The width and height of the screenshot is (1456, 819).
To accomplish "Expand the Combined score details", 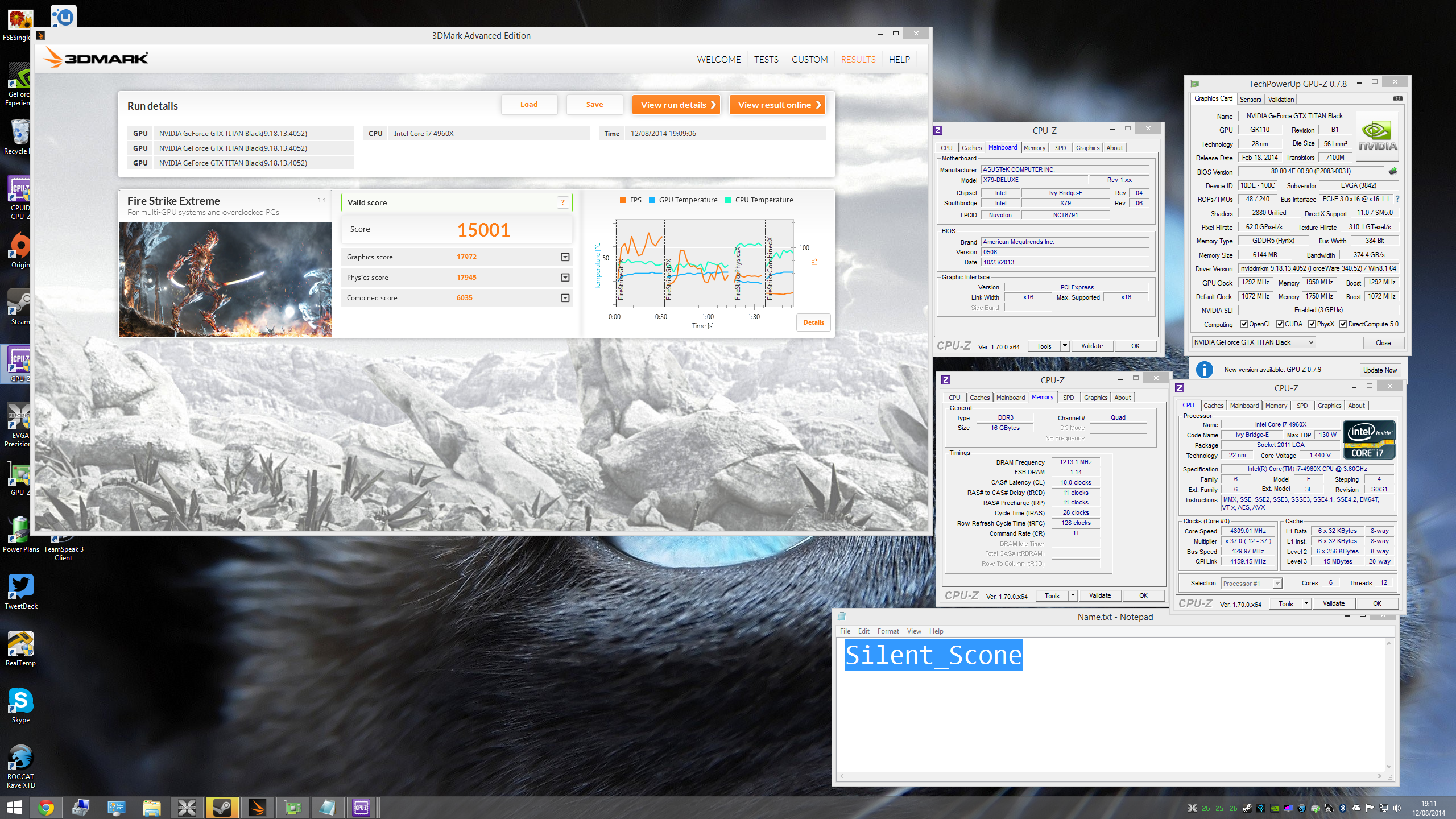I will [565, 298].
